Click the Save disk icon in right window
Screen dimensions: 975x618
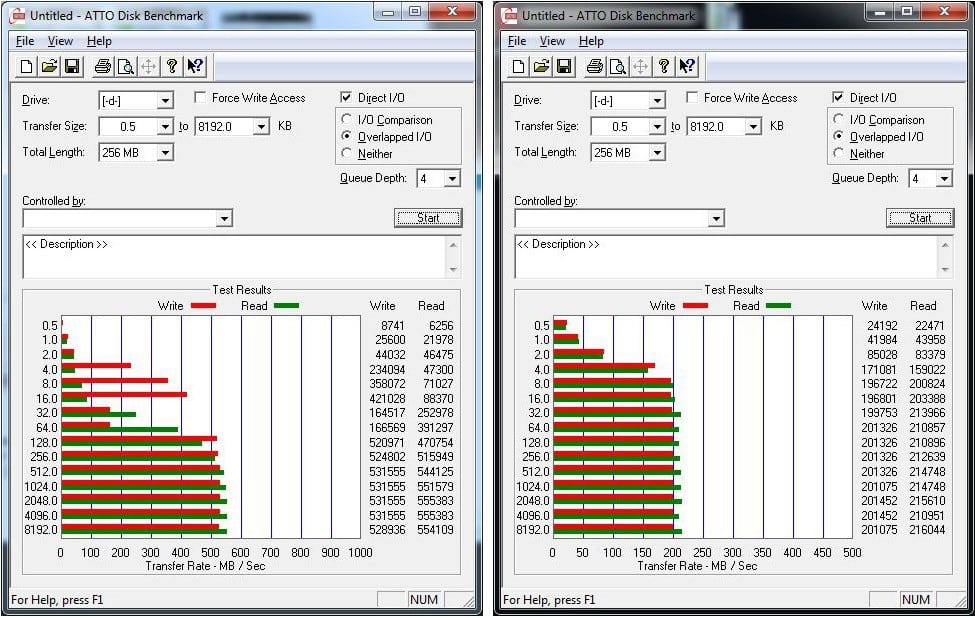563,67
